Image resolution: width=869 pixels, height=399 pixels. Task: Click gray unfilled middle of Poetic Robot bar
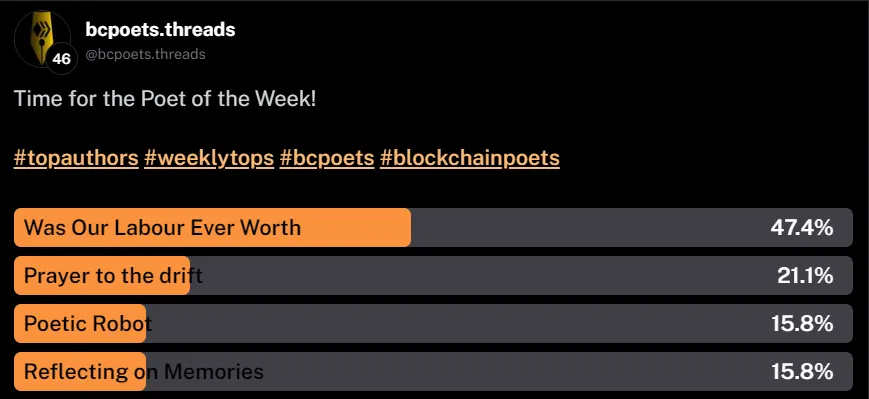[x=460, y=323]
